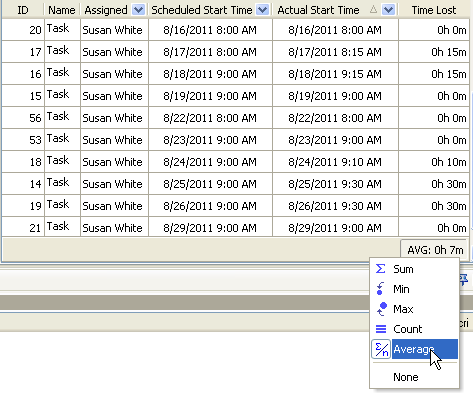The height and width of the screenshot is (394, 473).
Task: Click the Average sigma-over-n icon
Action: 381,349
